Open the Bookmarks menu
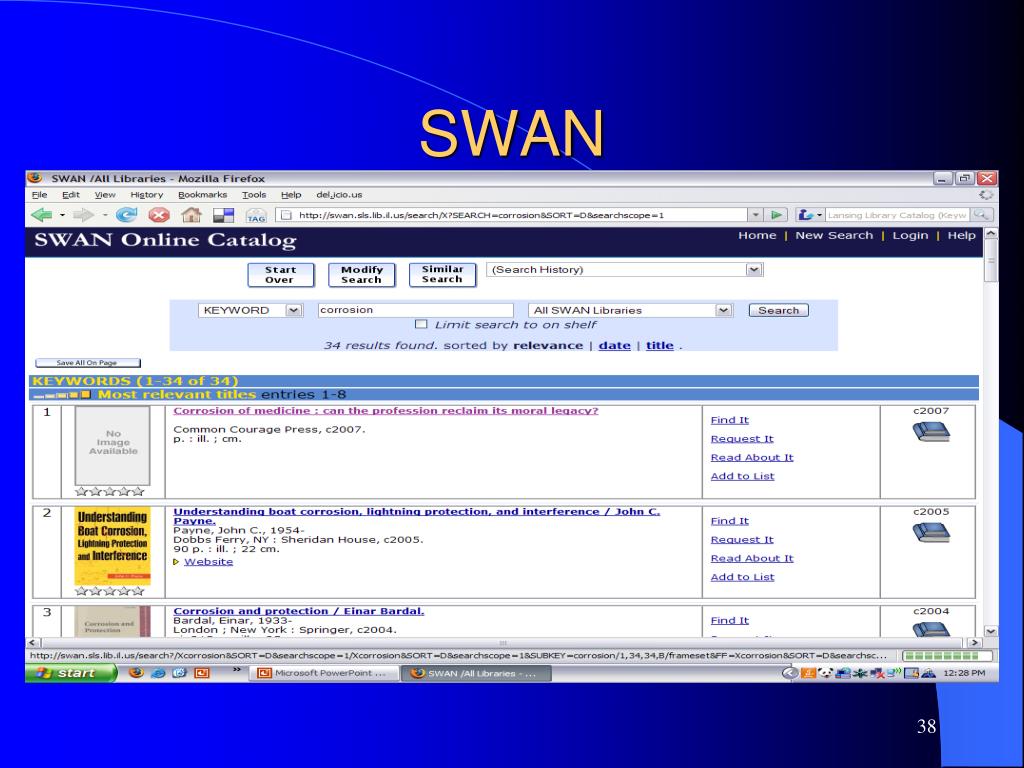Screen dimensions: 1024x768 202,195
